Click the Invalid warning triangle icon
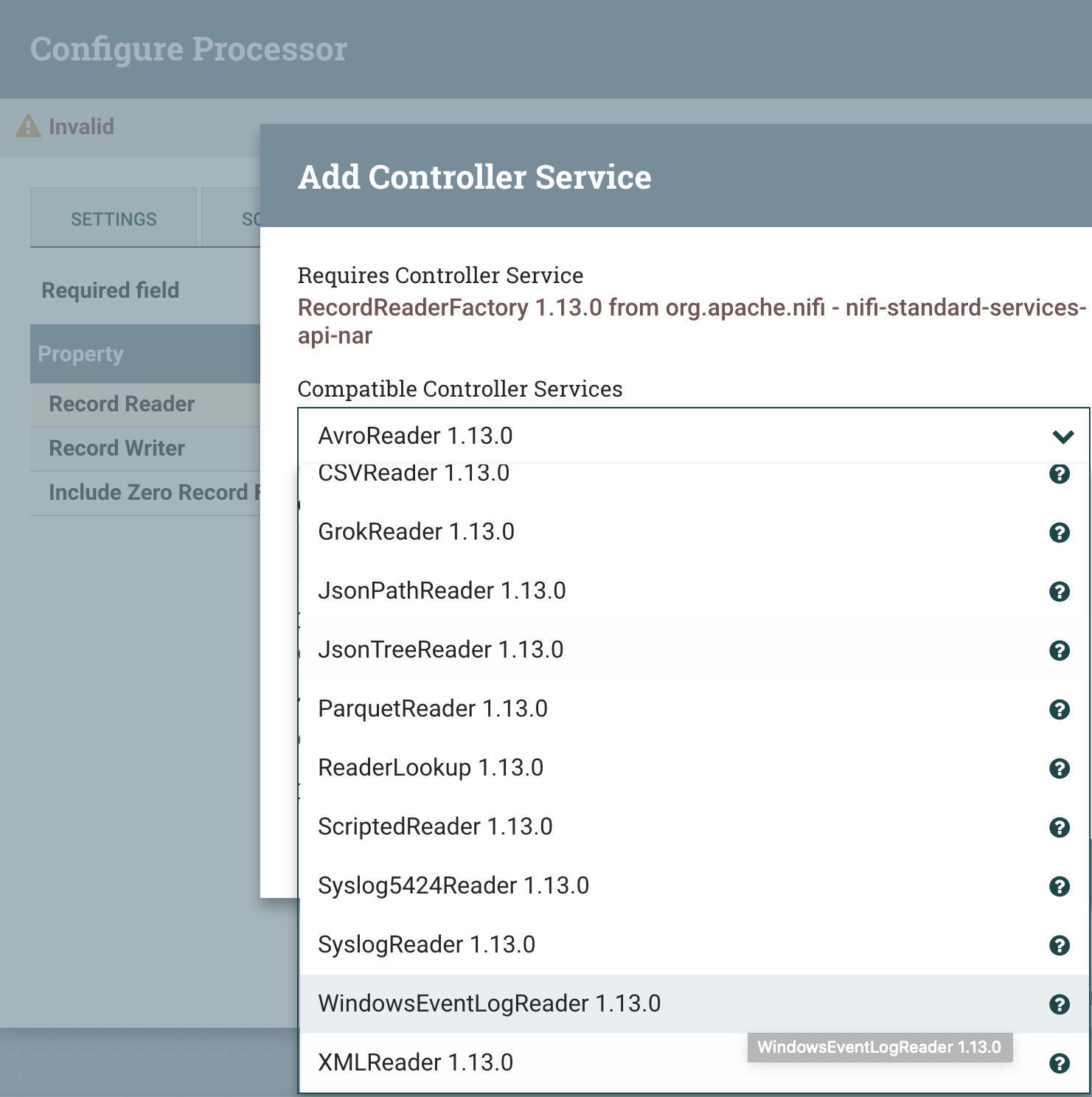The height and width of the screenshot is (1097, 1092). point(28,127)
